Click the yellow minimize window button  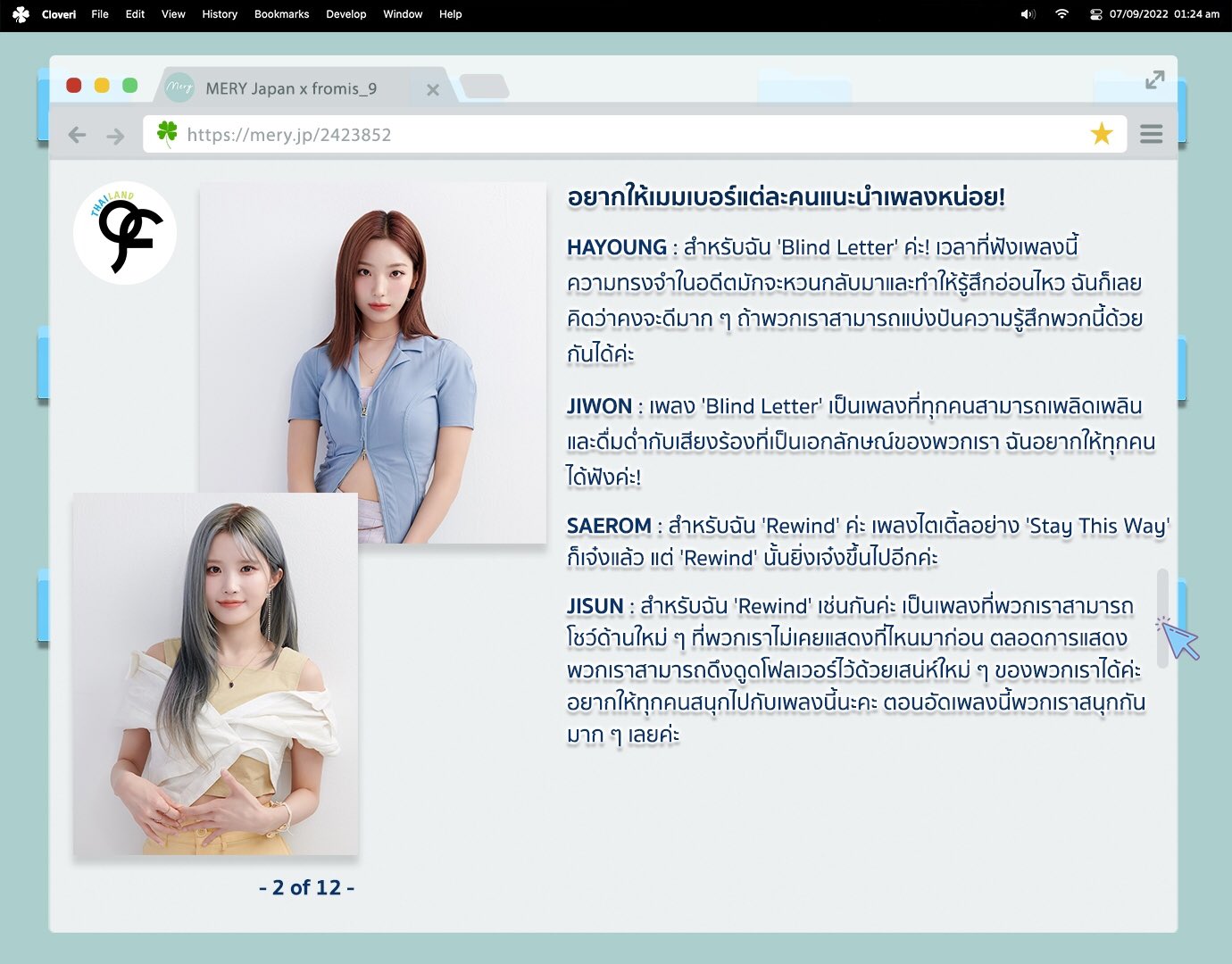(x=102, y=85)
